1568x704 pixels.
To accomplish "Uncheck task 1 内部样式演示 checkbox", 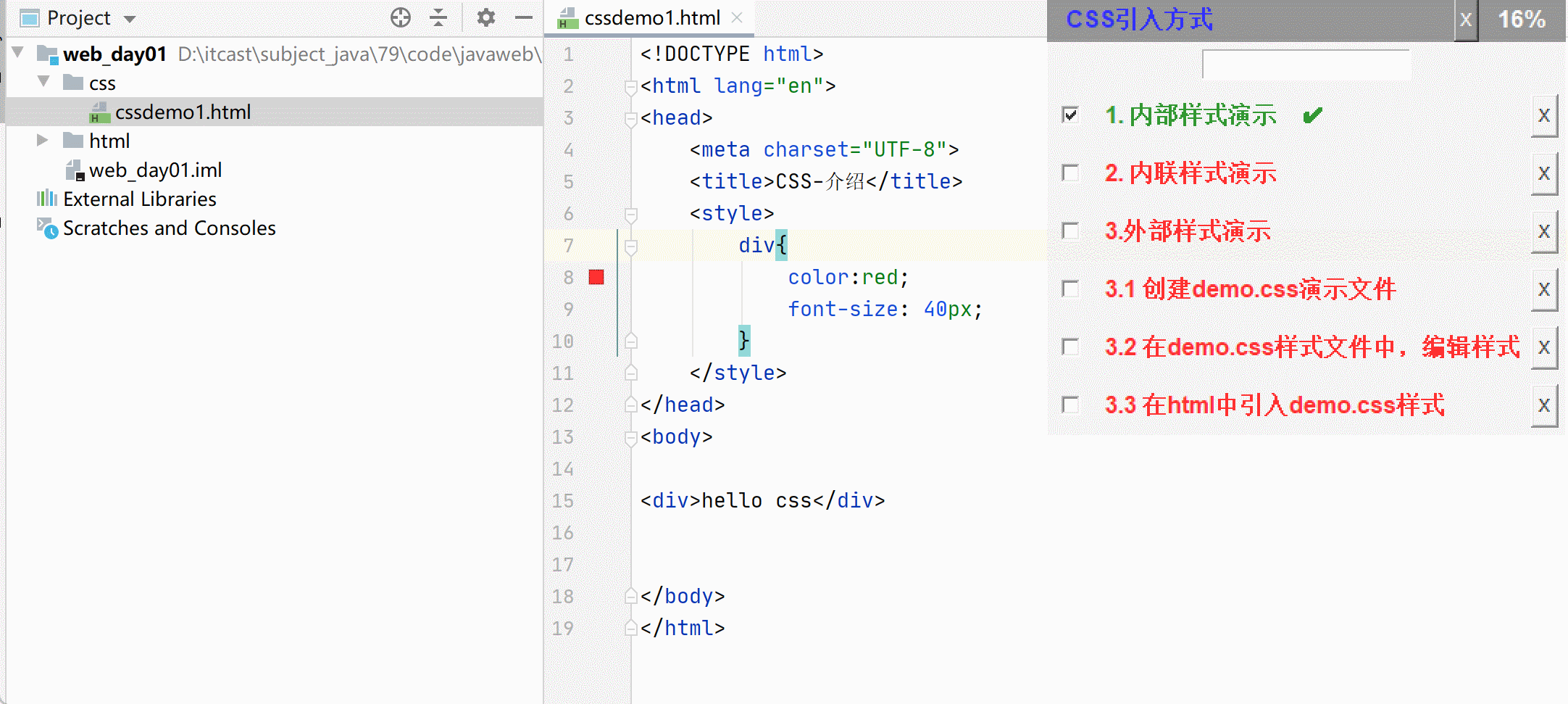I will tap(1070, 115).
